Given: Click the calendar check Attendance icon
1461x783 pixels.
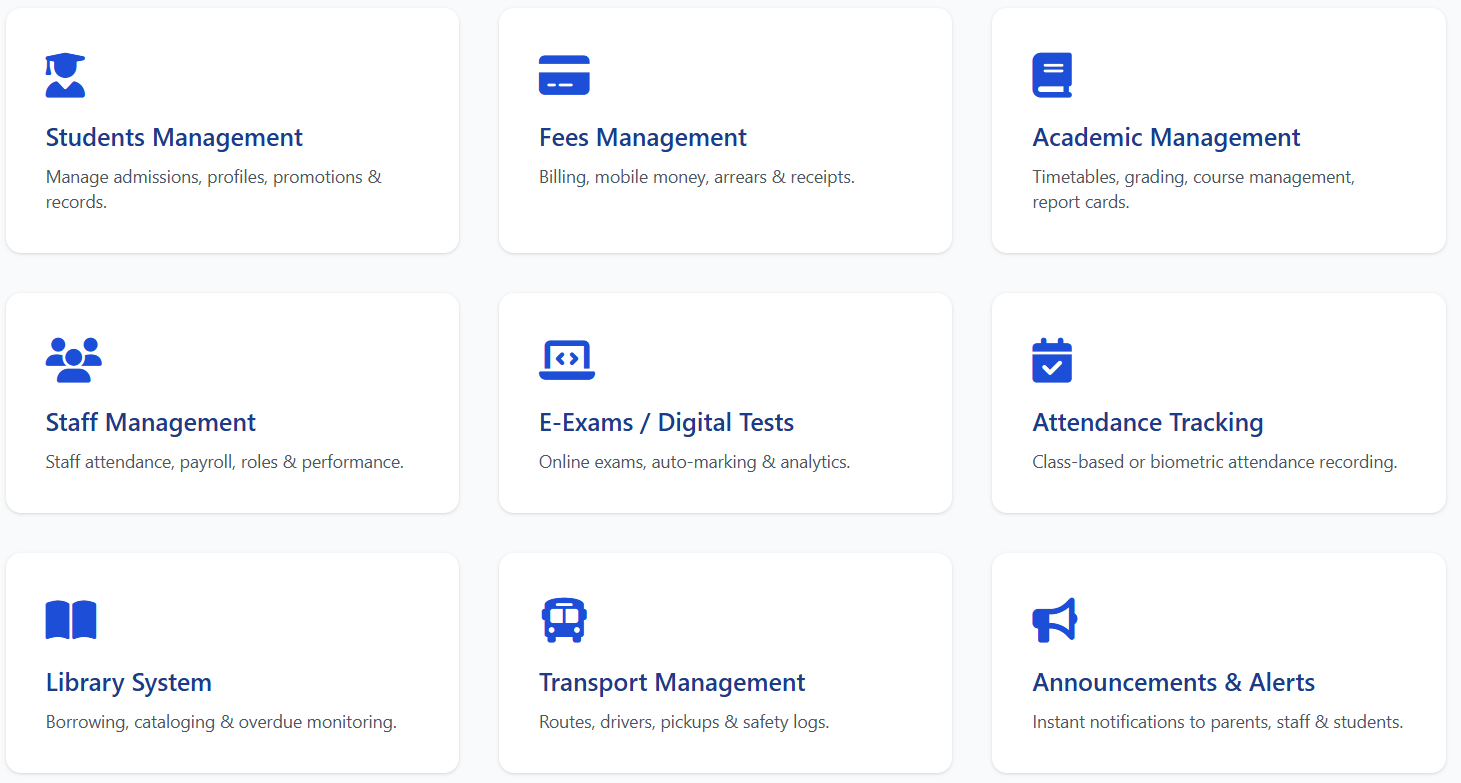Looking at the screenshot, I should click(x=1052, y=360).
